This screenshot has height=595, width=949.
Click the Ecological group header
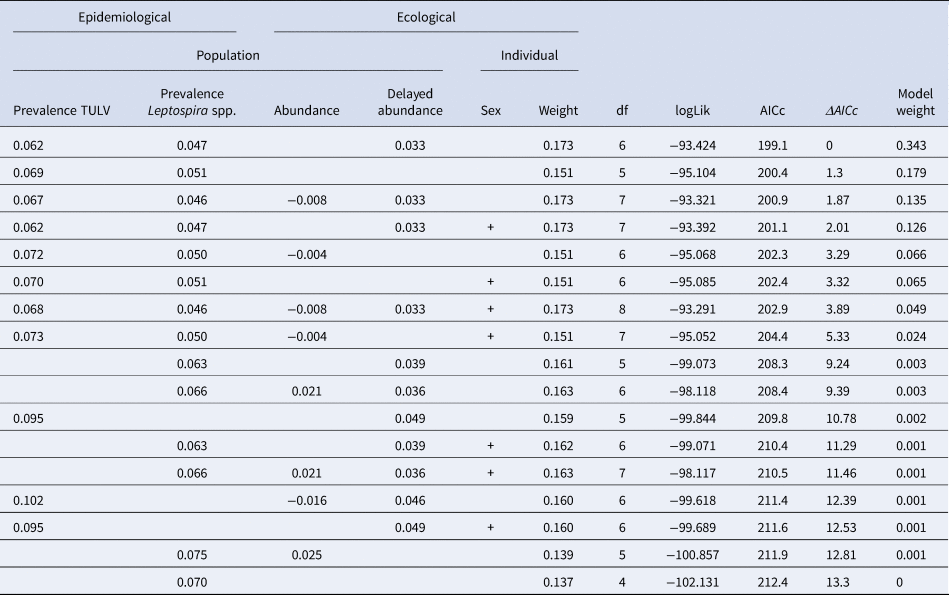pyautogui.click(x=425, y=17)
